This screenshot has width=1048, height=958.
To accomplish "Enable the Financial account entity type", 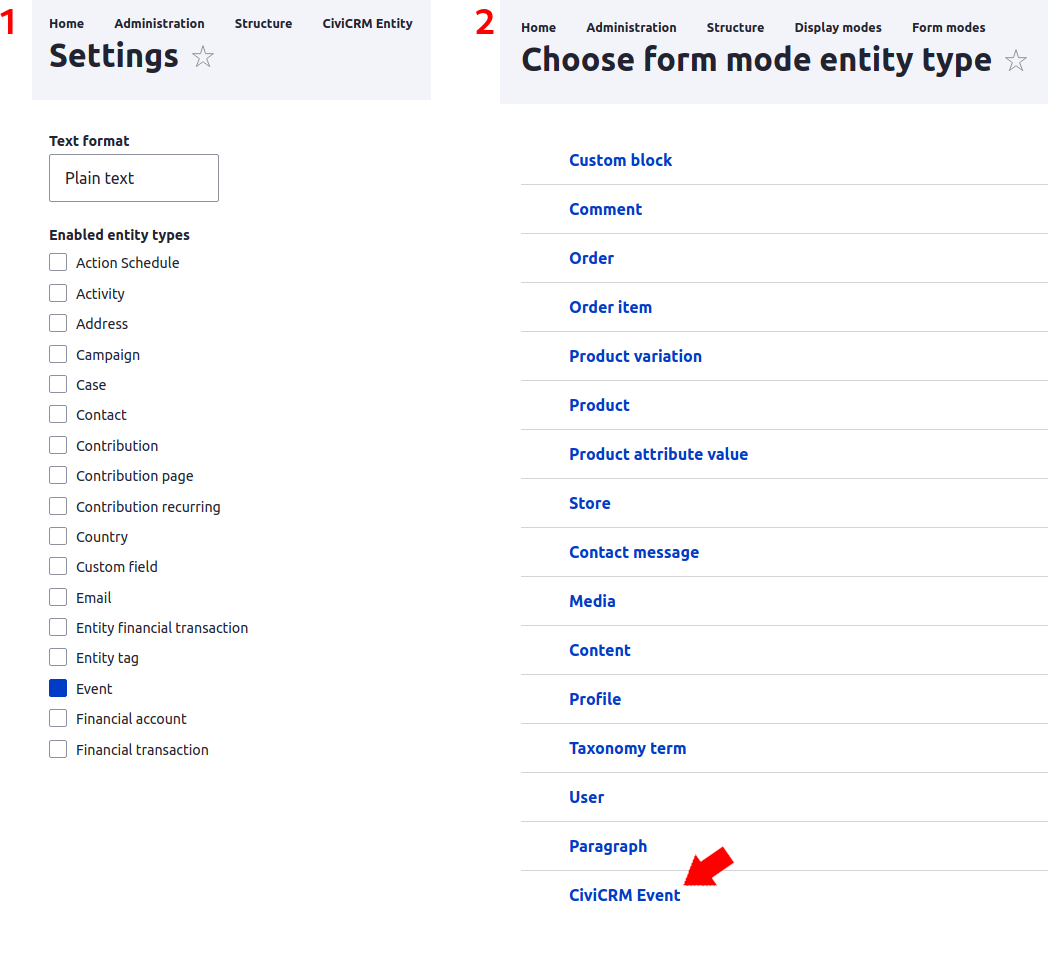I will click(58, 718).
